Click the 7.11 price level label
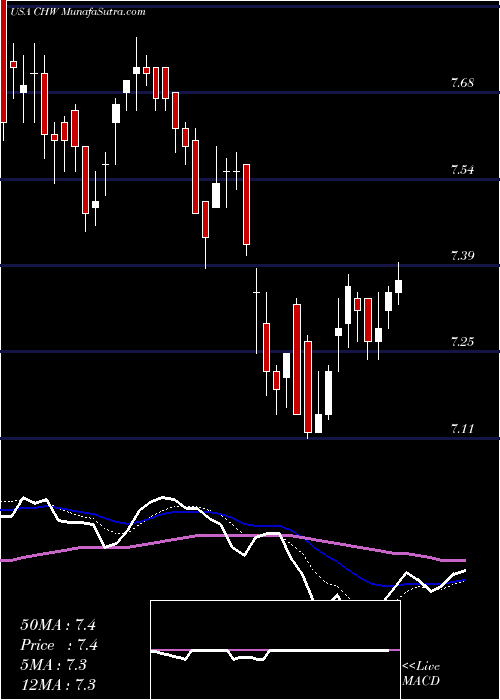 [462, 429]
